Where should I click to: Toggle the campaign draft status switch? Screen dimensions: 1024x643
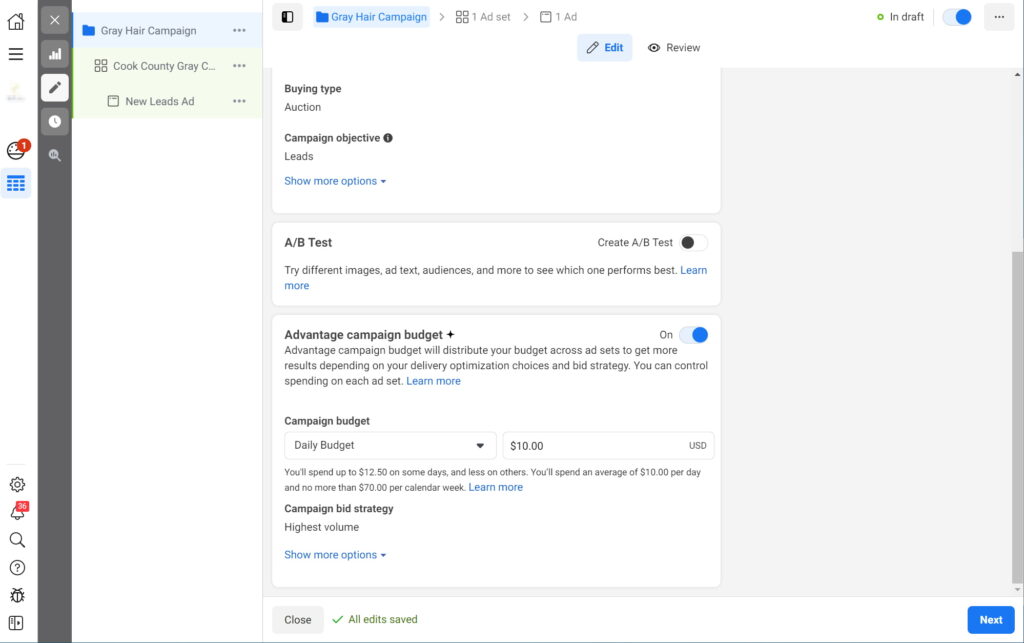[957, 17]
